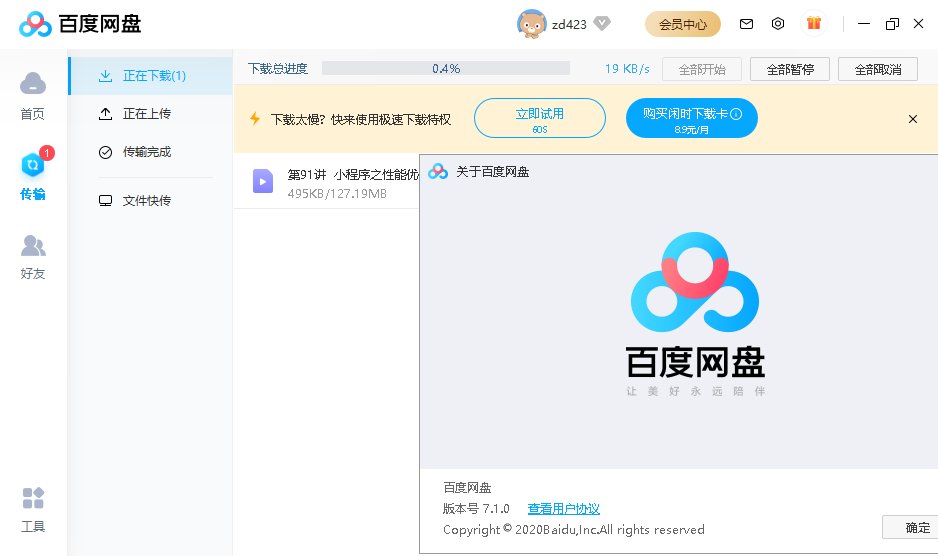Image resolution: width=938 pixels, height=556 pixels.
Task: Click 购买闲时下载卡 purchase button
Action: click(x=691, y=118)
